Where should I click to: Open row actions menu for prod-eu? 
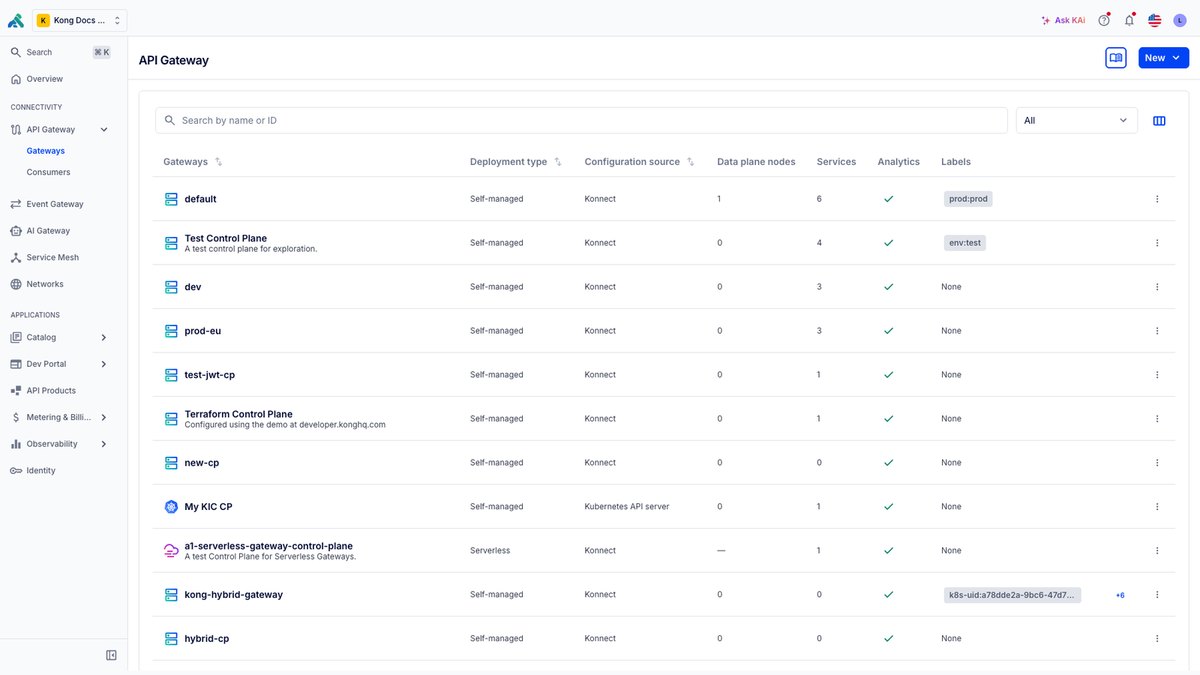(1157, 331)
